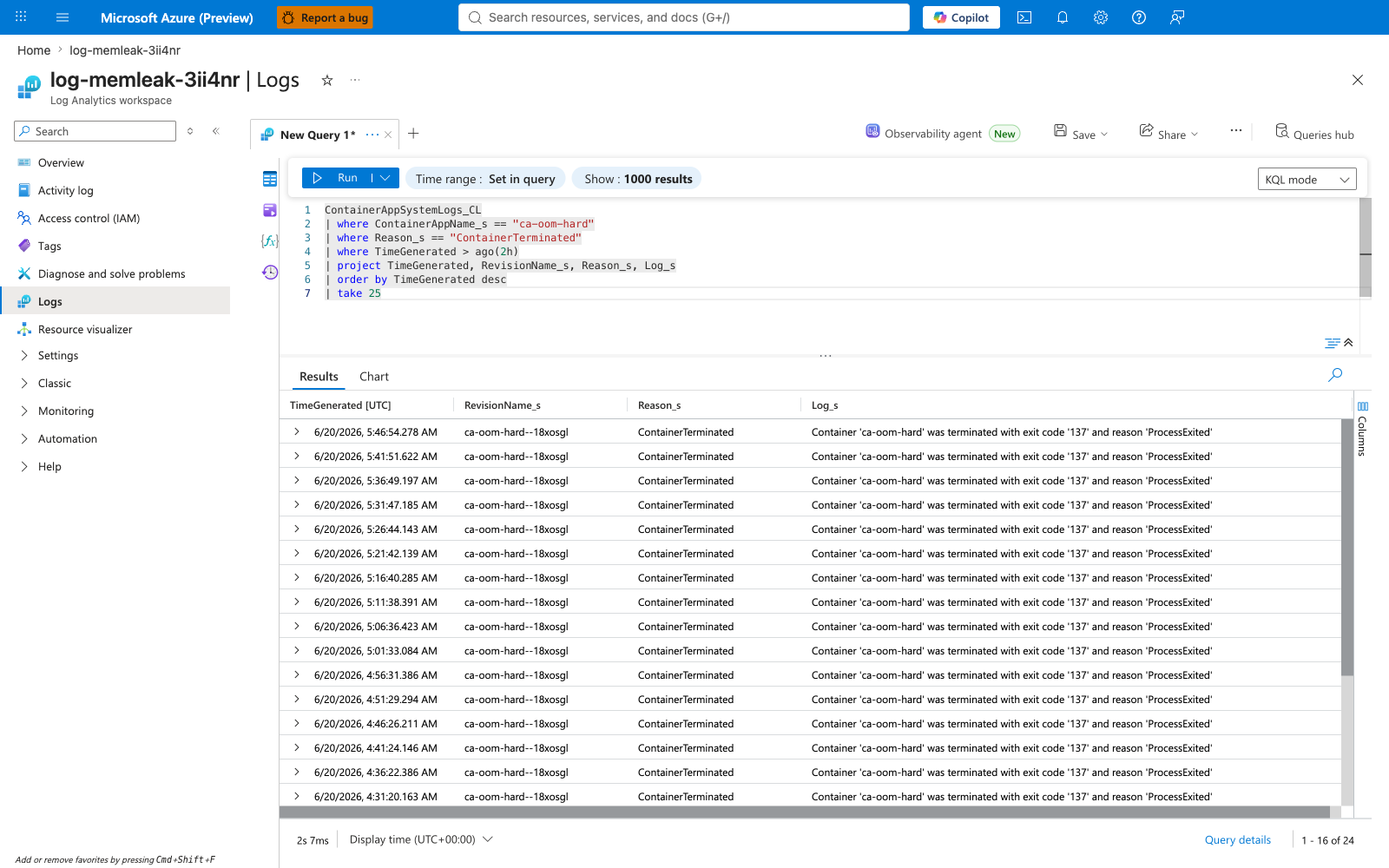Image resolution: width=1389 pixels, height=868 pixels.
Task: Open the Azure portal hamburger menu
Action: pos(63,17)
